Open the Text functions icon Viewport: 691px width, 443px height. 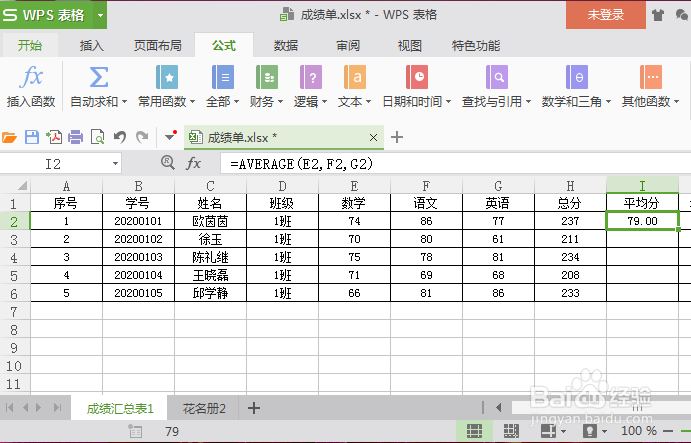pyautogui.click(x=355, y=77)
